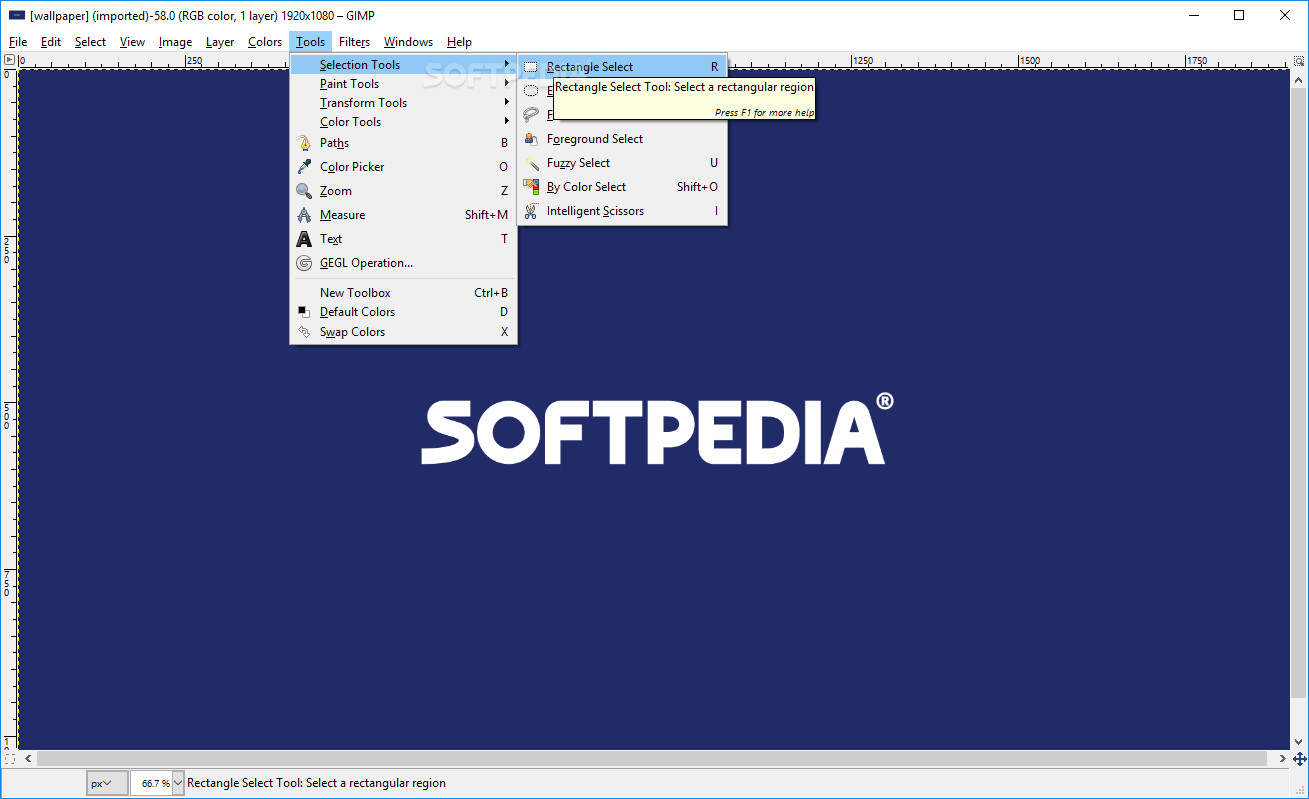
Task: Click the horizontal scrollbar right arrow
Action: [x=1283, y=759]
